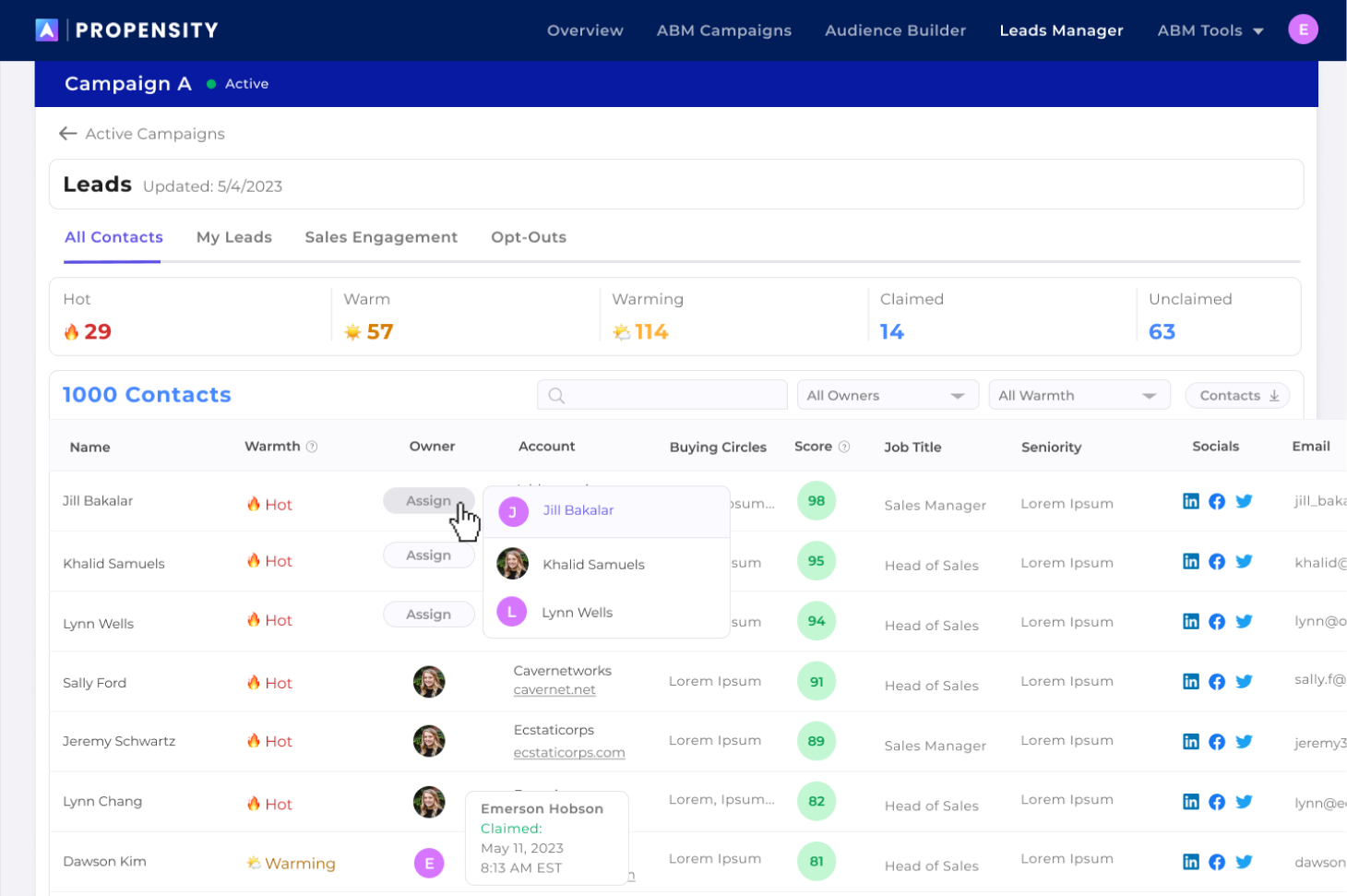Open Leads Manager in top navigation
Viewport: 1347px width, 896px height.
(1062, 30)
